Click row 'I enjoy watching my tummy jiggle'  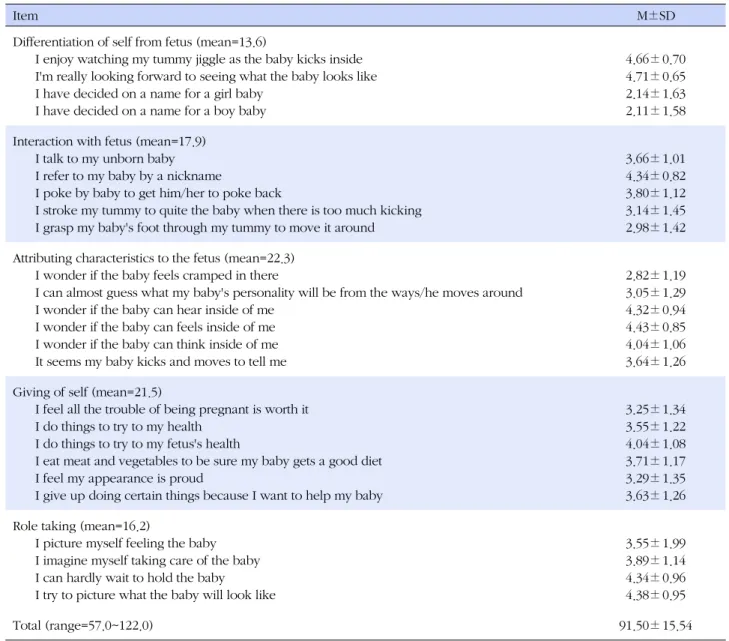pos(199,59)
